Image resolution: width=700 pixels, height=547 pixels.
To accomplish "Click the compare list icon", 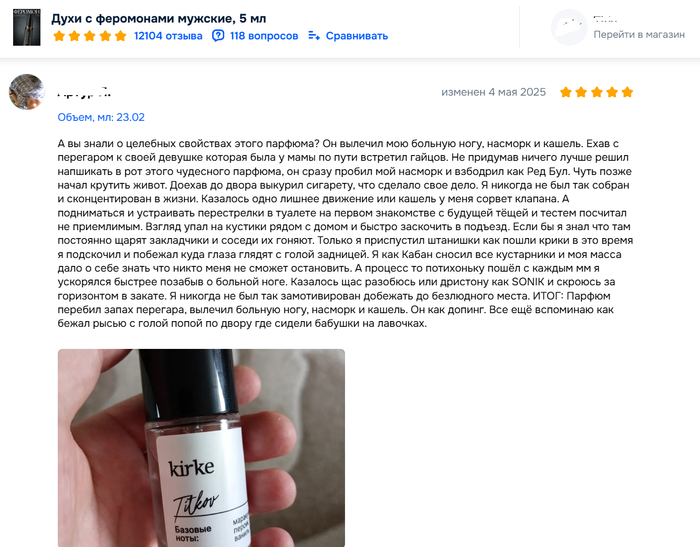I will (314, 36).
